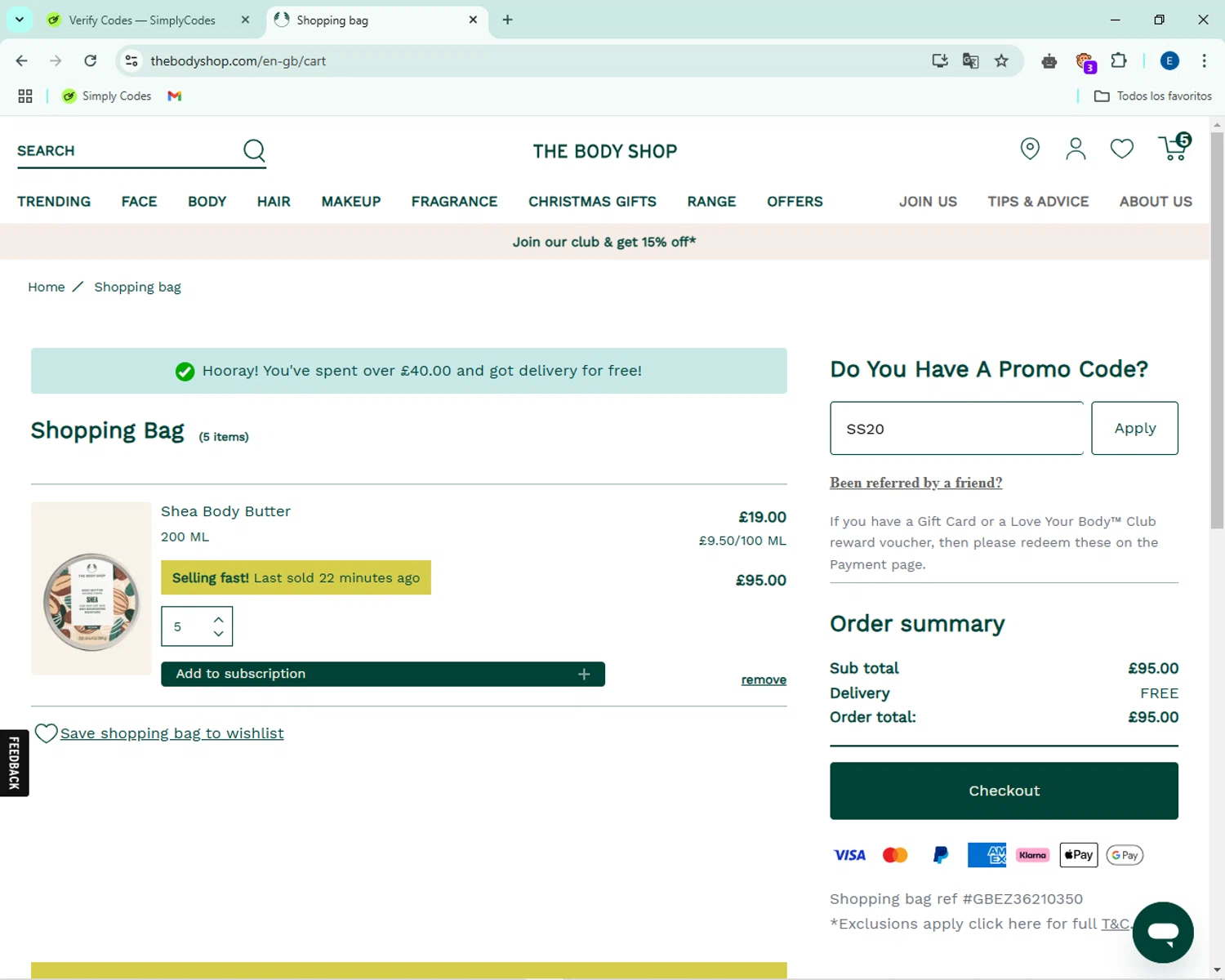The image size is (1225, 980).
Task: Click the Apply promo code button
Action: [1134, 428]
